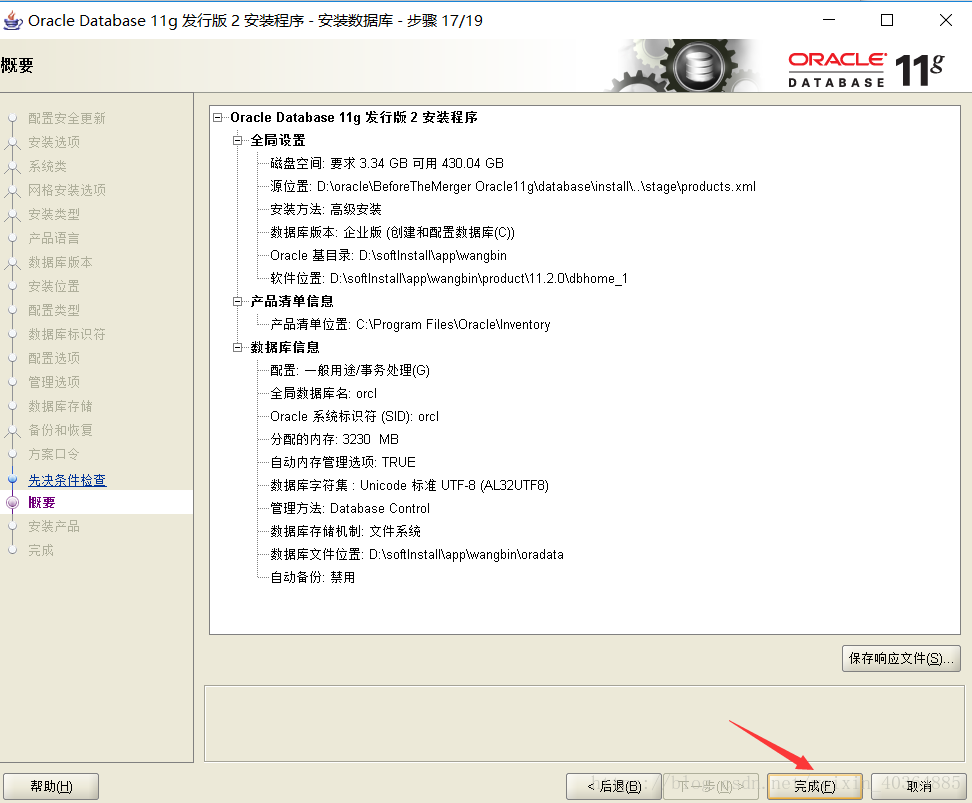This screenshot has width=972, height=803.
Task: Select the 网格安装选项 step in sidebar
Action: [x=67, y=190]
